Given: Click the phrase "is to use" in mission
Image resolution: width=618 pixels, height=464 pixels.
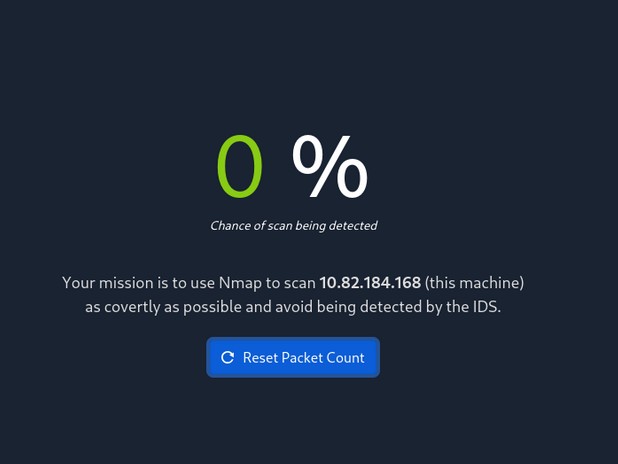Looking at the screenshot, I should pos(185,283).
